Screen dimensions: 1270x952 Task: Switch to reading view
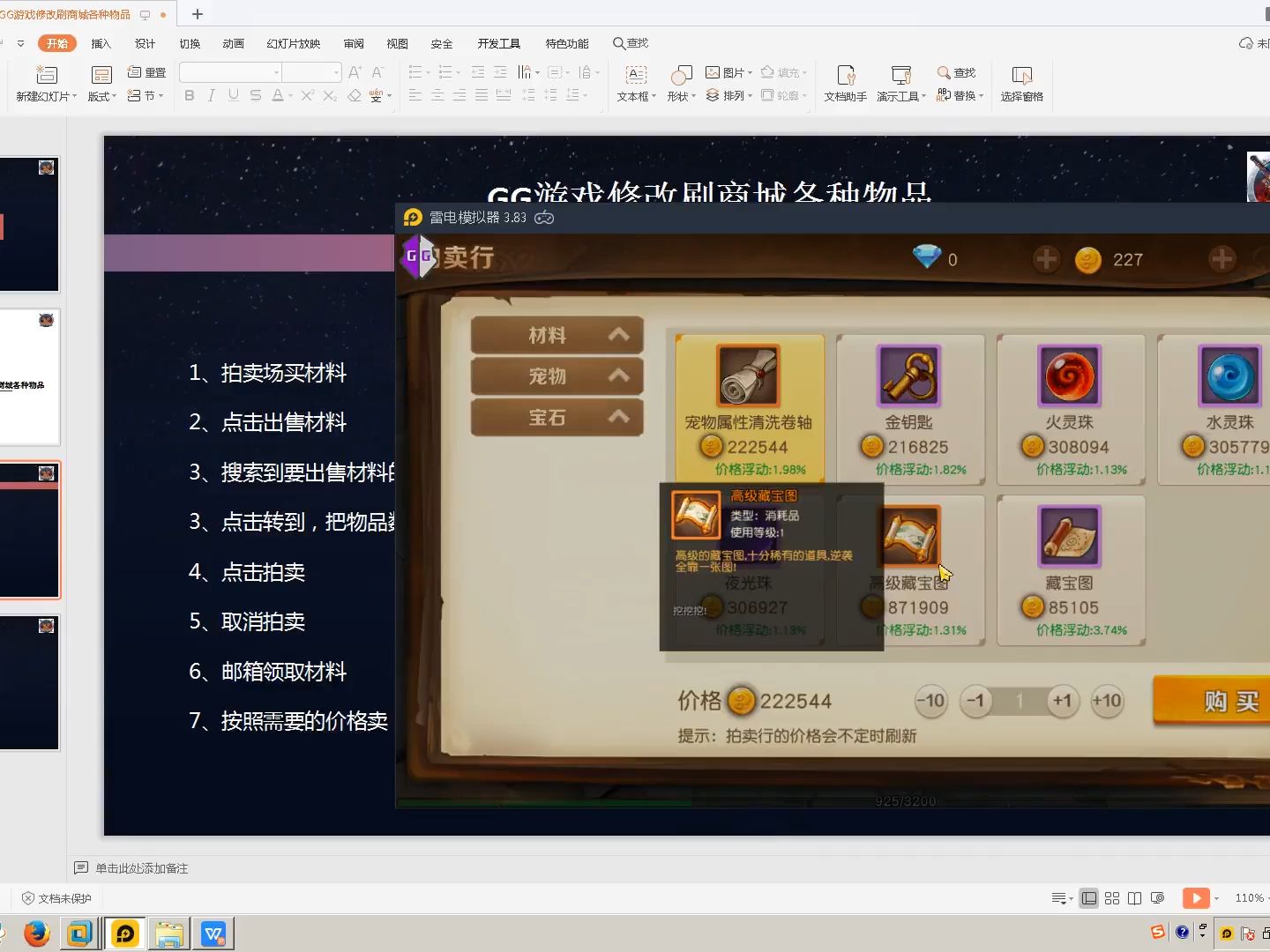[x=1135, y=898]
